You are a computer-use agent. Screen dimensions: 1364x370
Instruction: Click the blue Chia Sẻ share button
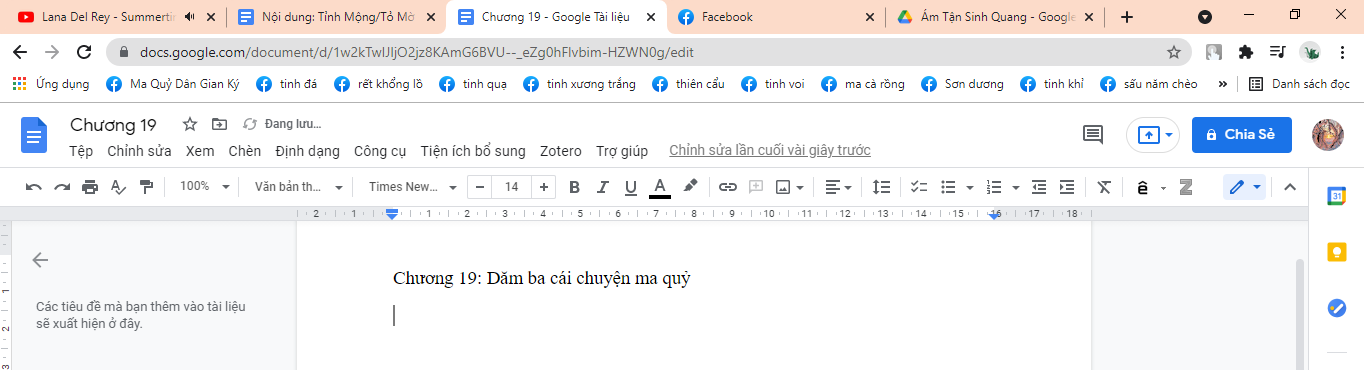coord(1242,135)
